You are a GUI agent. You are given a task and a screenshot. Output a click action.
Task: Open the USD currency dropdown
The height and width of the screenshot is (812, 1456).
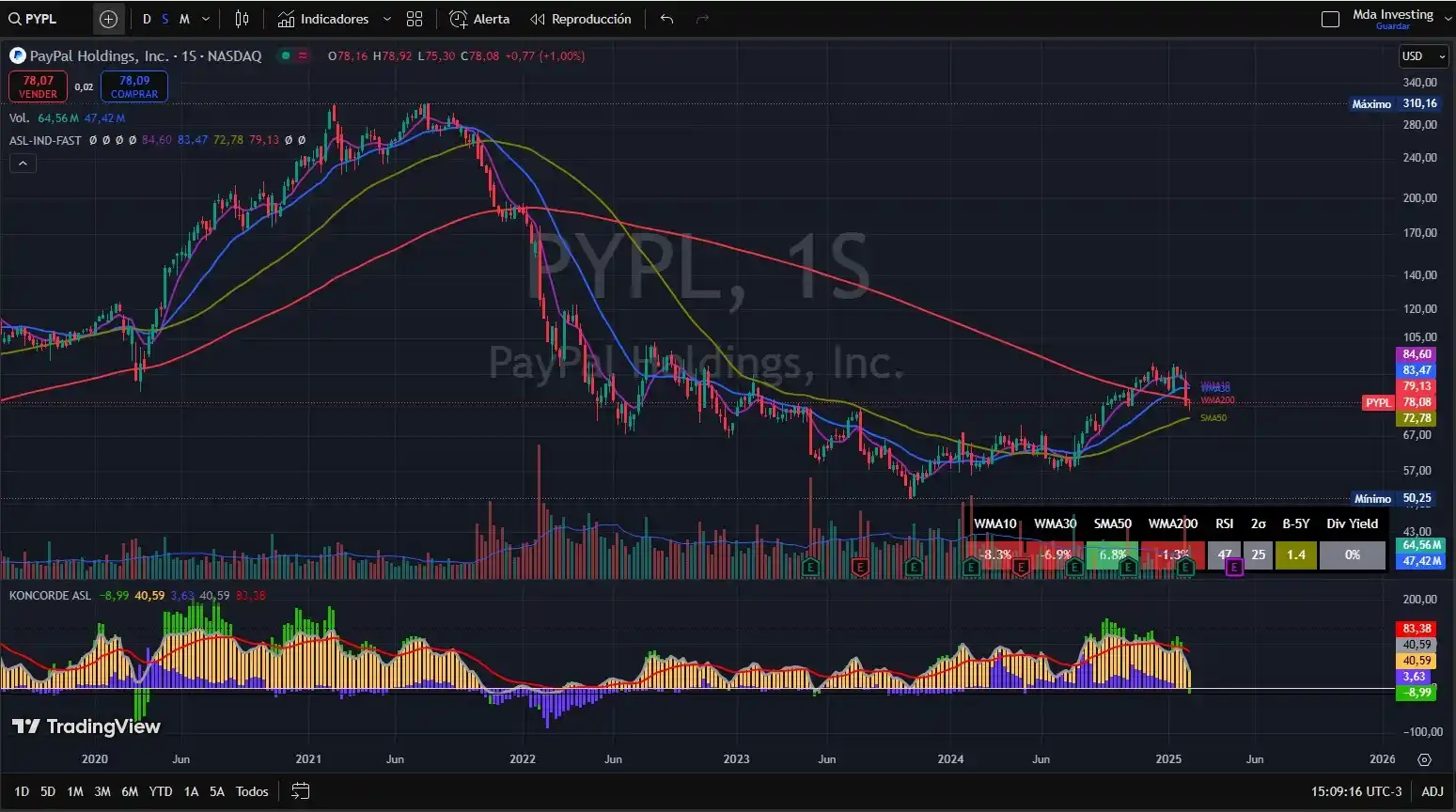point(1423,56)
